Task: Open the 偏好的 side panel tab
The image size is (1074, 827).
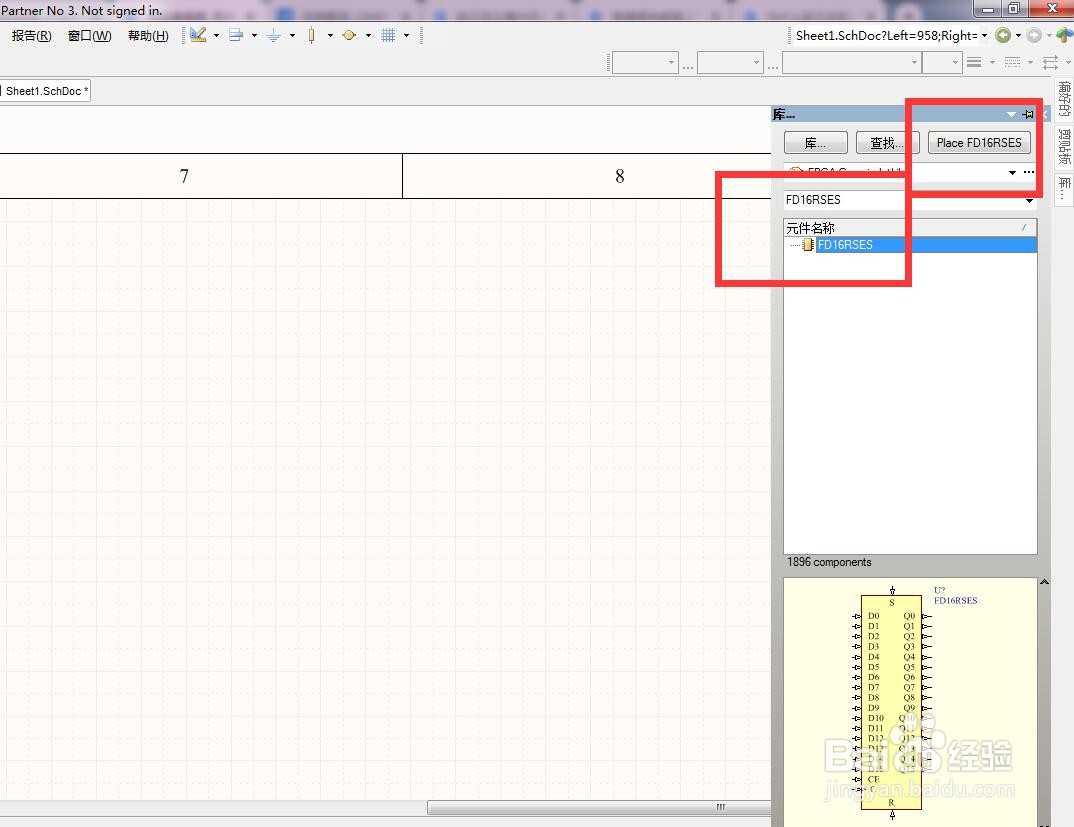Action: 1064,99
